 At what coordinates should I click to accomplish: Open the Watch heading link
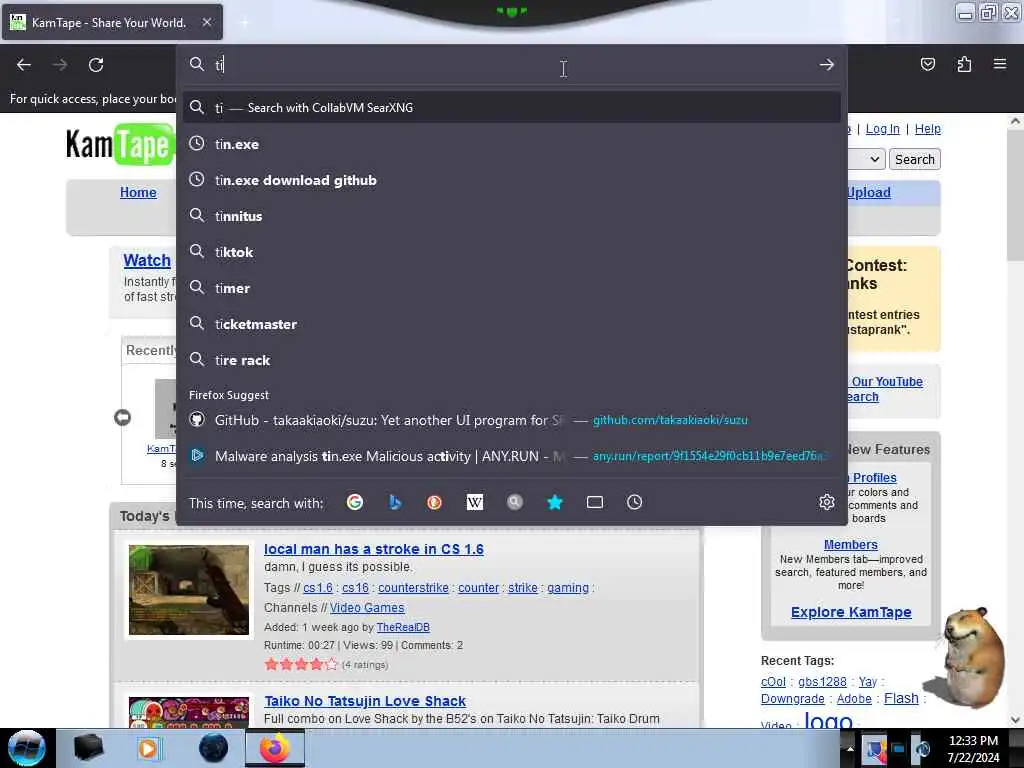coord(147,260)
